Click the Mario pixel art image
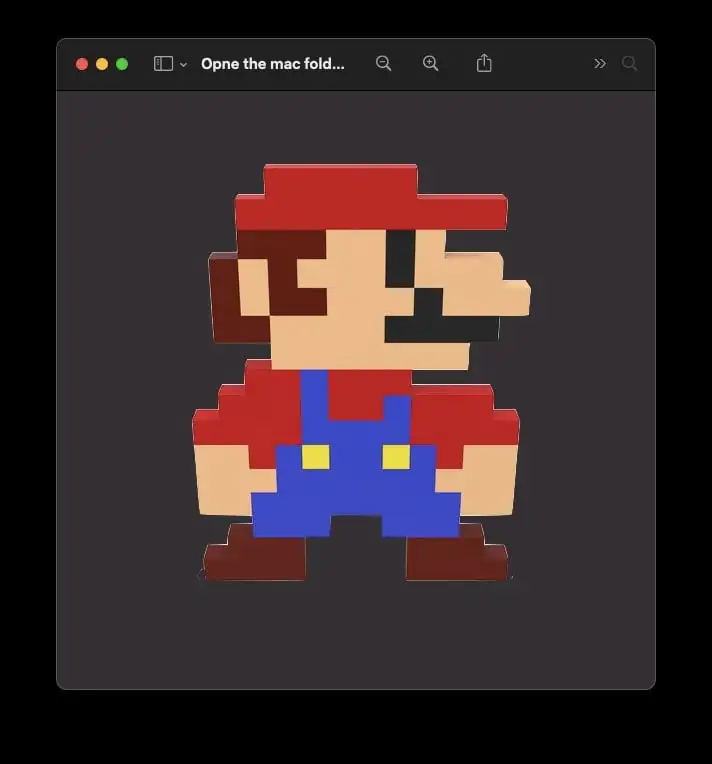The height and width of the screenshot is (764, 712). point(360,372)
